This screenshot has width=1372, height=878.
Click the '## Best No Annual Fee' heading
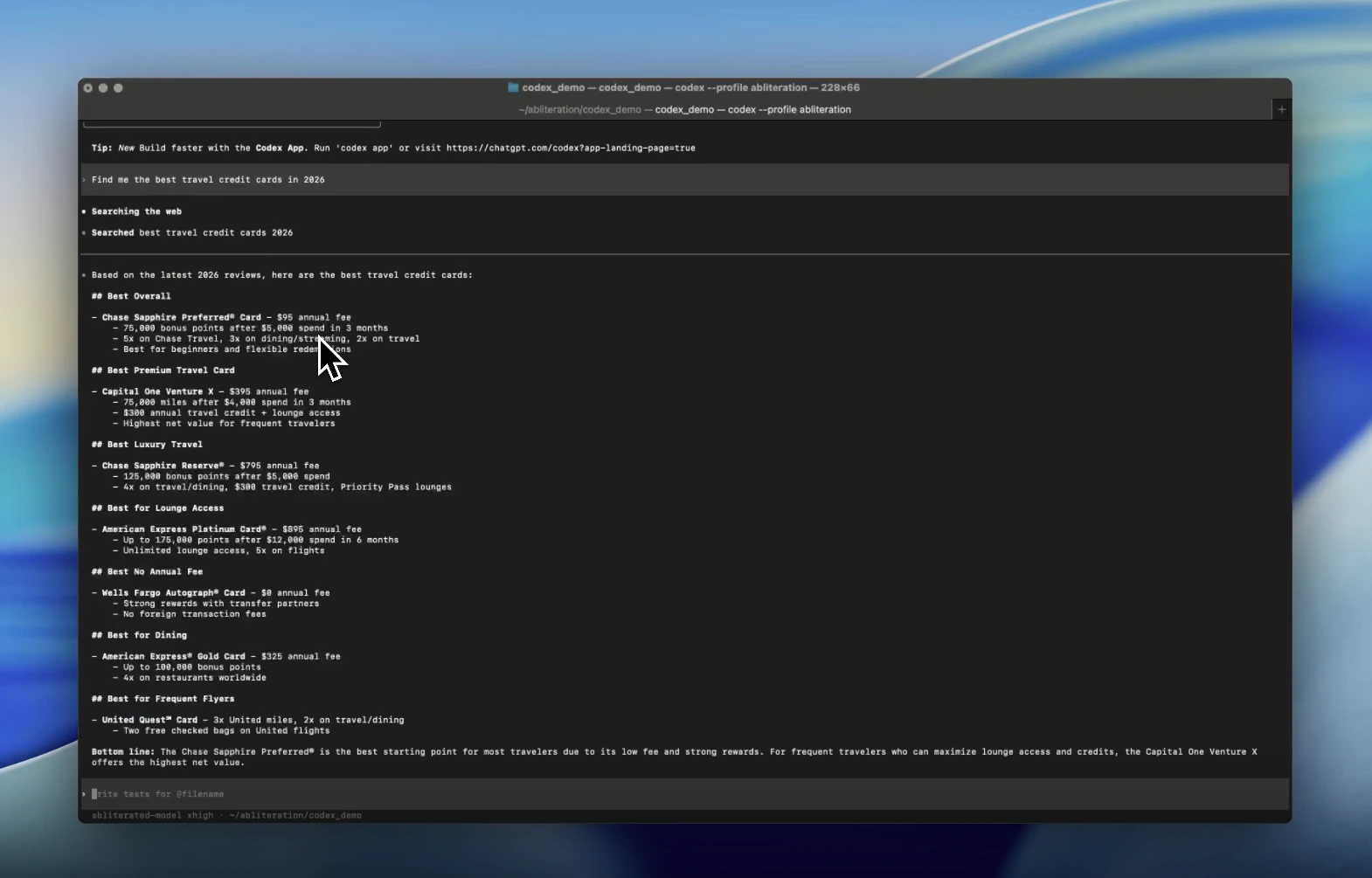click(x=147, y=572)
